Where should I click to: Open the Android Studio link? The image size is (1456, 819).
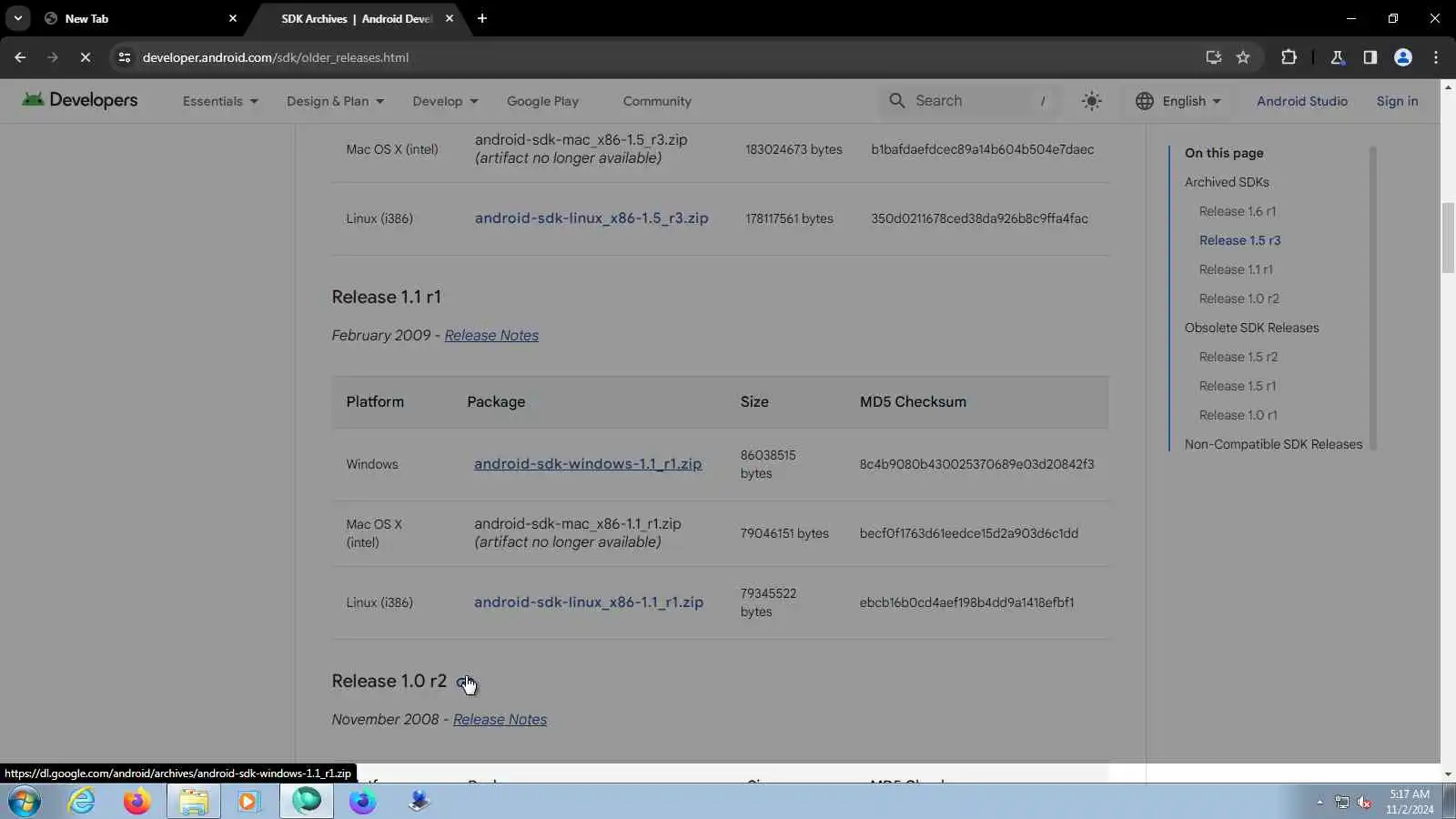point(1302,101)
